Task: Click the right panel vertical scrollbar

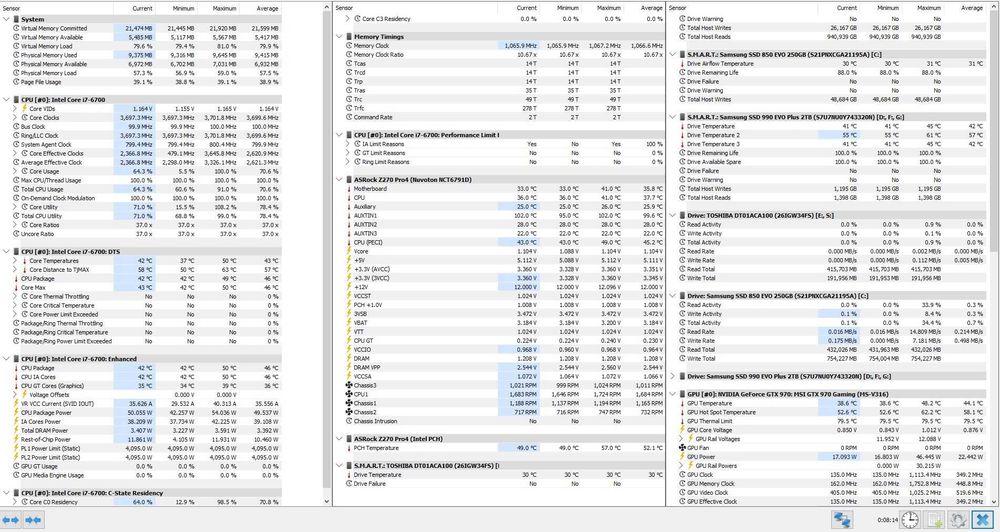Action: click(x=995, y=255)
